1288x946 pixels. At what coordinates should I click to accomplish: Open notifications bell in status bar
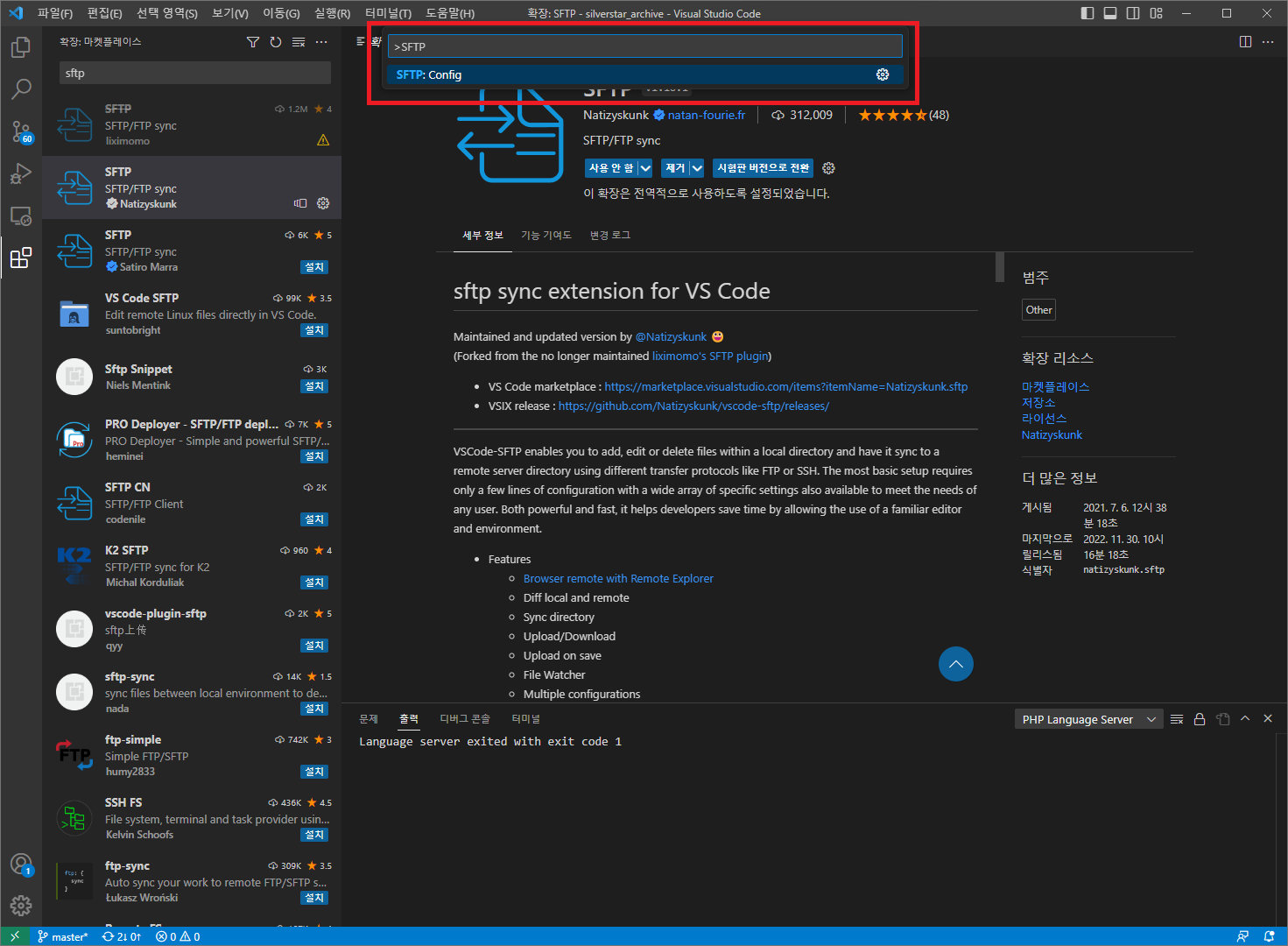point(1269,936)
